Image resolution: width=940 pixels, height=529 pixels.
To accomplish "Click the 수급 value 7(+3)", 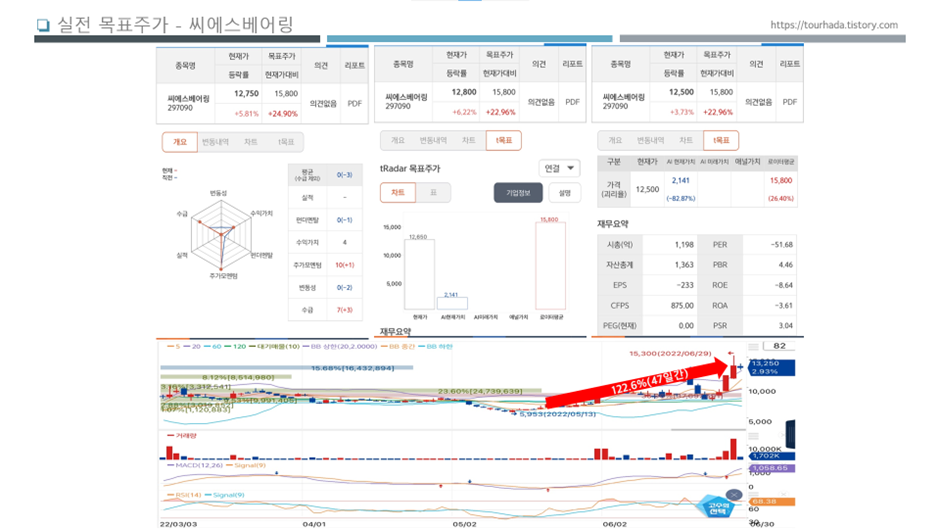I will click(x=344, y=310).
